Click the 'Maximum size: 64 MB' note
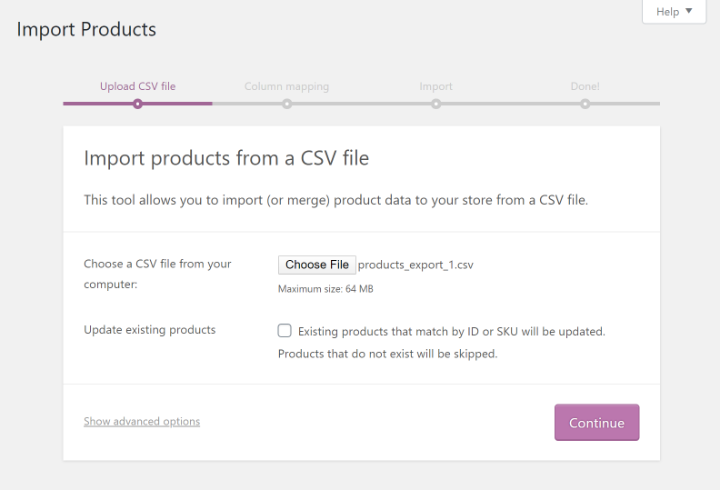720x490 pixels. [325, 289]
